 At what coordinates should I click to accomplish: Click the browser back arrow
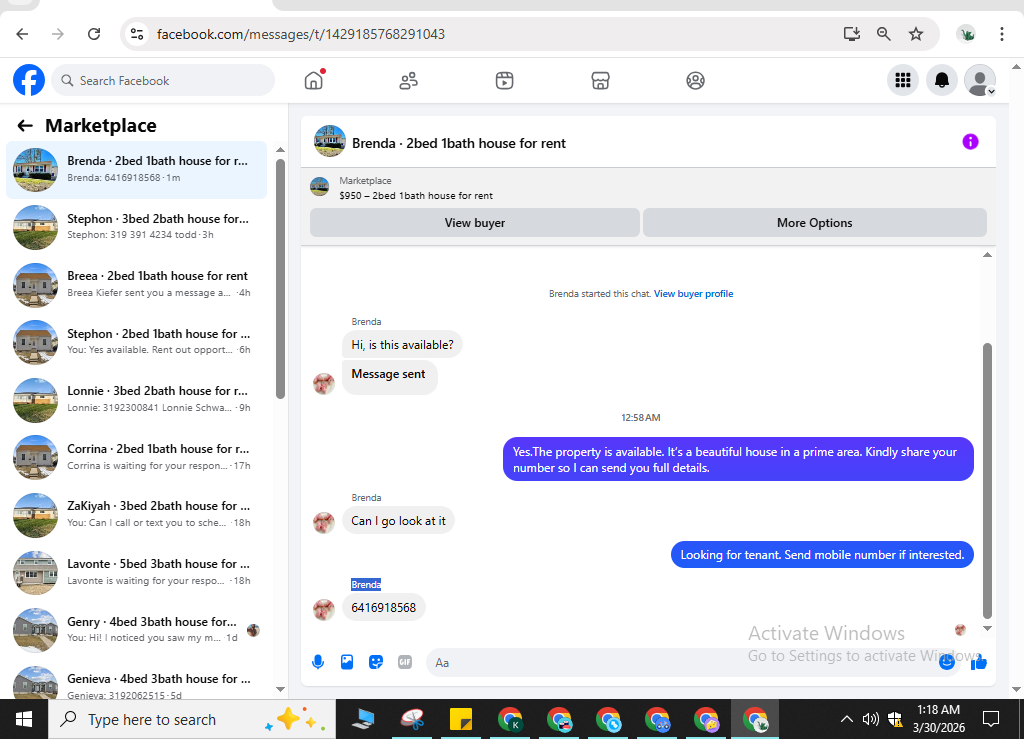click(x=22, y=34)
